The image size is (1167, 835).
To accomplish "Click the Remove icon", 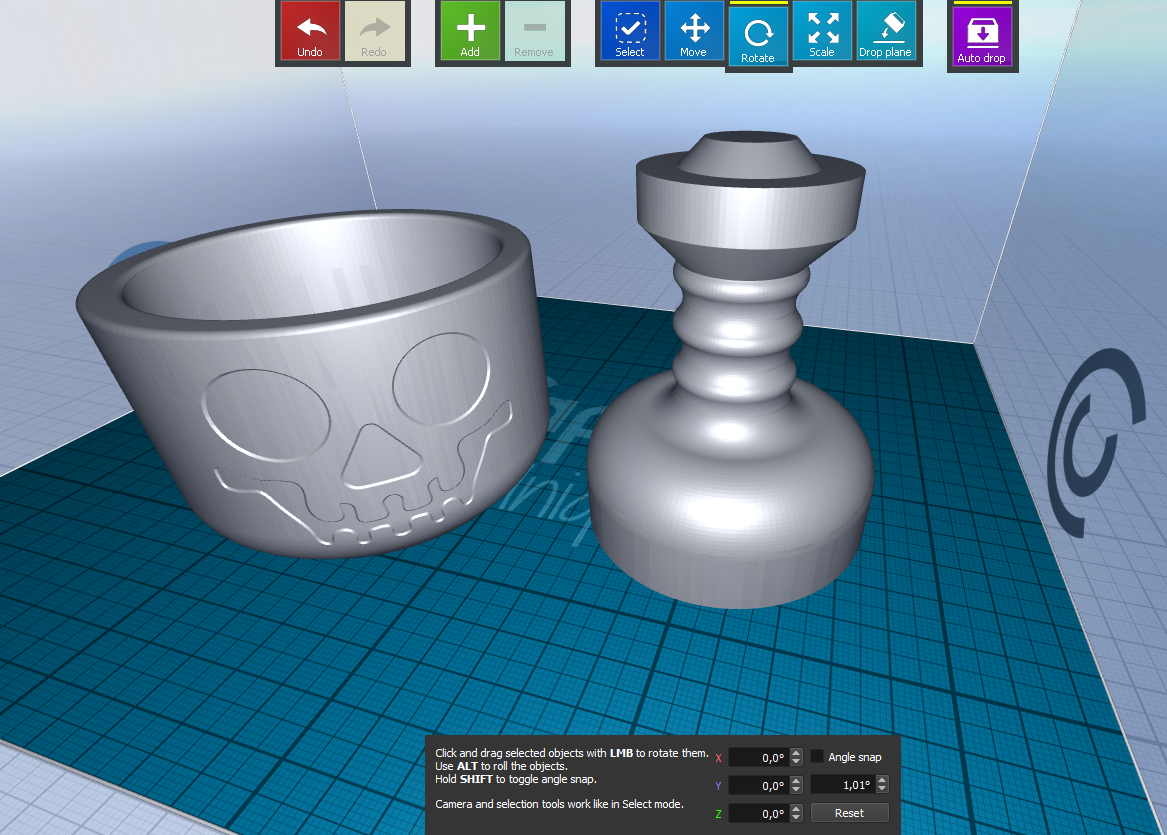I will click(x=534, y=31).
